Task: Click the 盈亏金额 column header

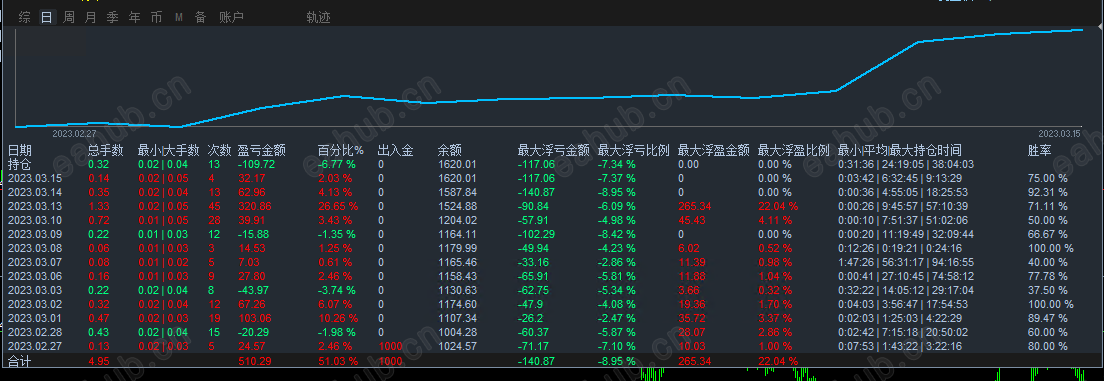Action: (262, 150)
